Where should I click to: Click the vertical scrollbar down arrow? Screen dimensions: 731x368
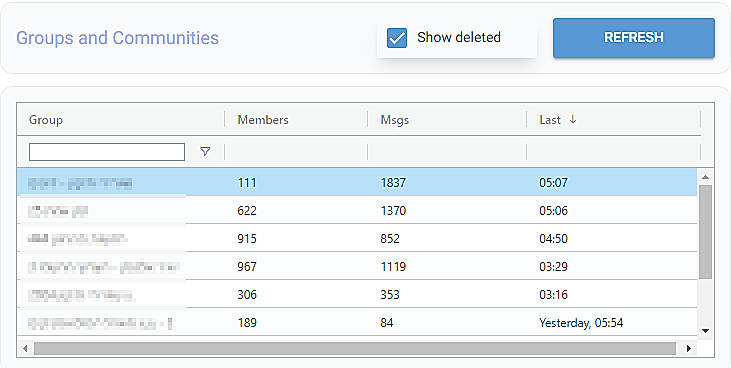click(x=705, y=331)
